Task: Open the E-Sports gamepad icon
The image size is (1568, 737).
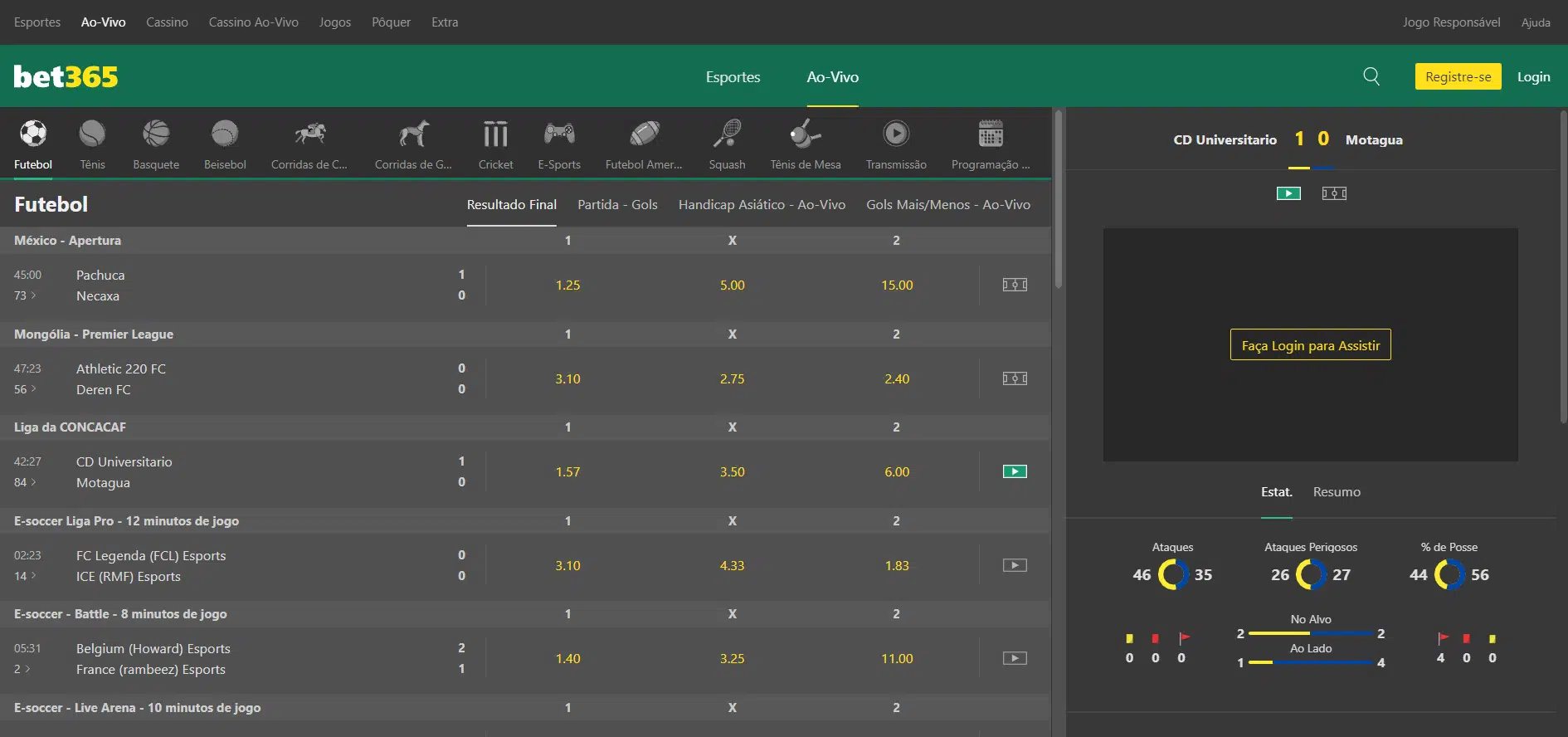Action: click(559, 134)
